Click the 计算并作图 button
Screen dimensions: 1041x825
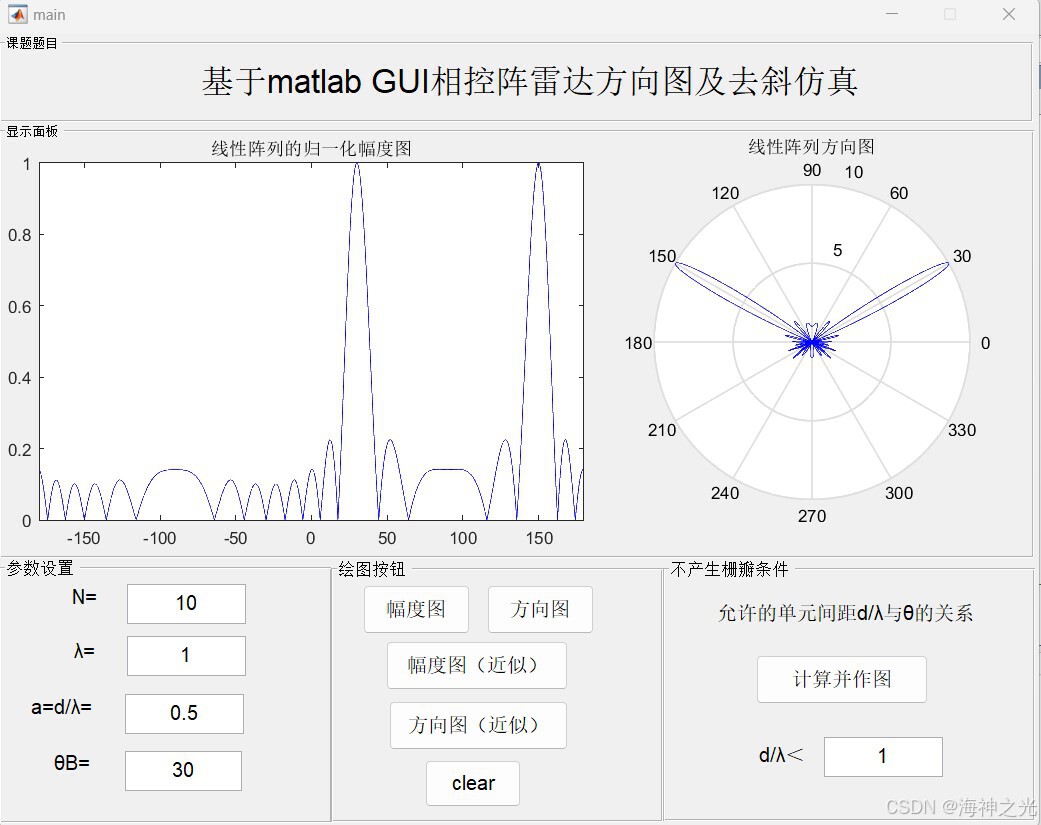pyautogui.click(x=842, y=679)
